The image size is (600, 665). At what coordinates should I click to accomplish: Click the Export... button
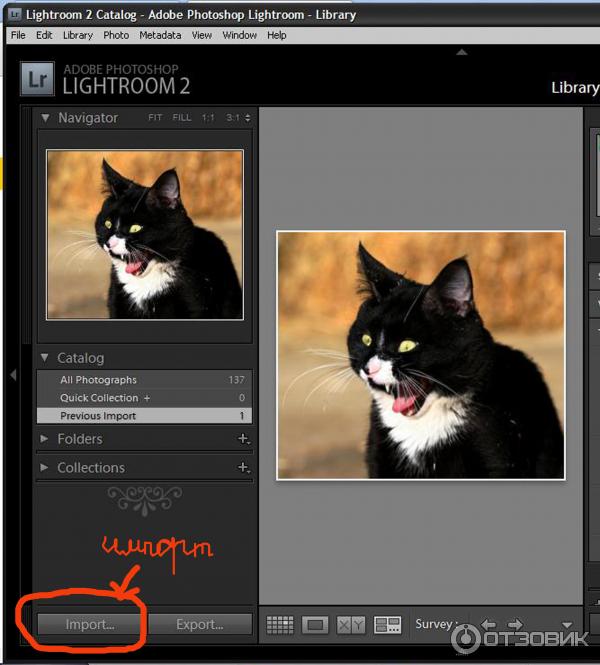(200, 624)
